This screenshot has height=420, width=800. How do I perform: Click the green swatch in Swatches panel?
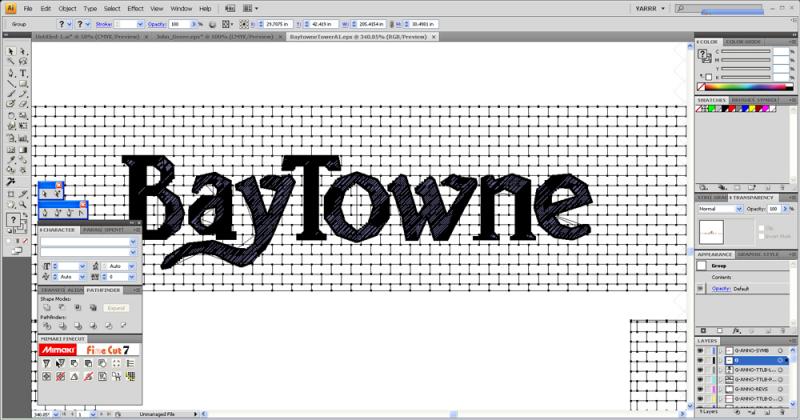[711, 109]
